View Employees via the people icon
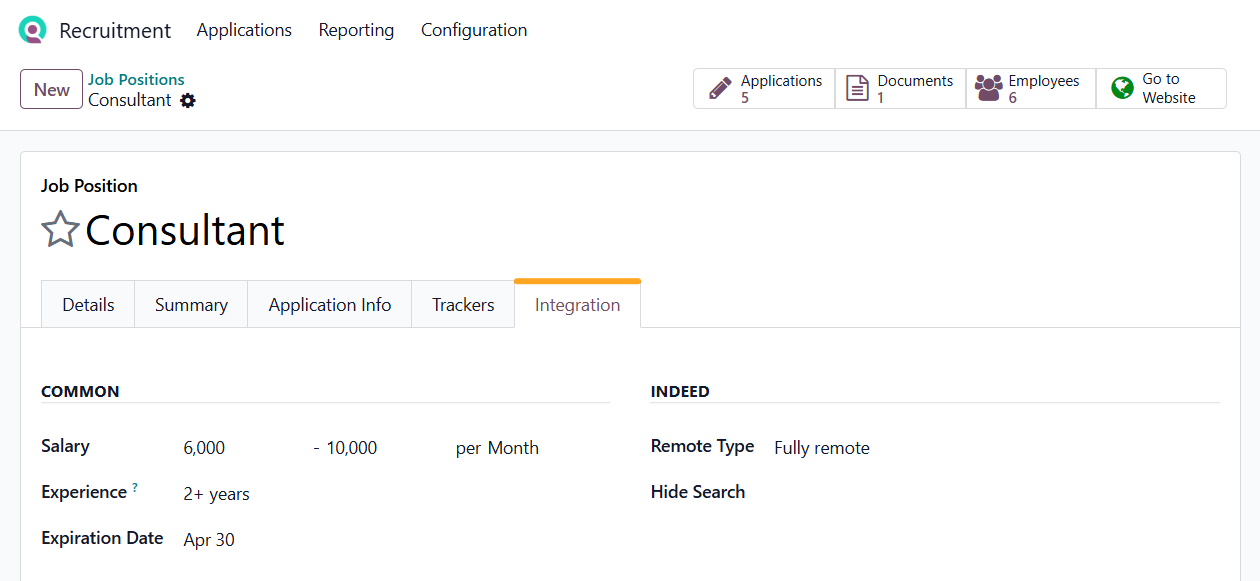This screenshot has height=581, width=1260. pyautogui.click(x=988, y=88)
